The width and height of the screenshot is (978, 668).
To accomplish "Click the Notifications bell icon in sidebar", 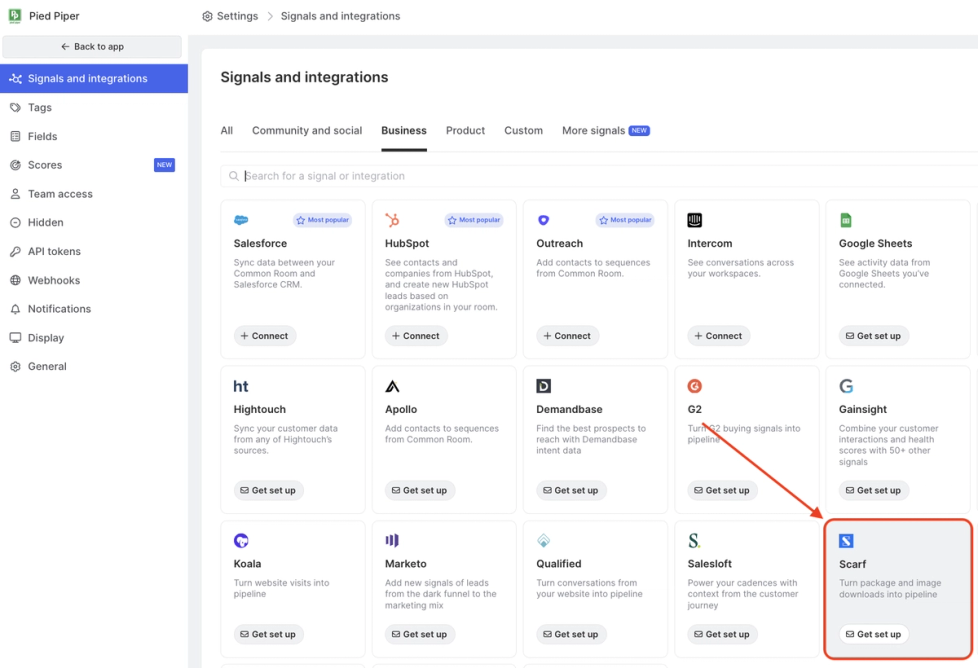I will (16, 309).
